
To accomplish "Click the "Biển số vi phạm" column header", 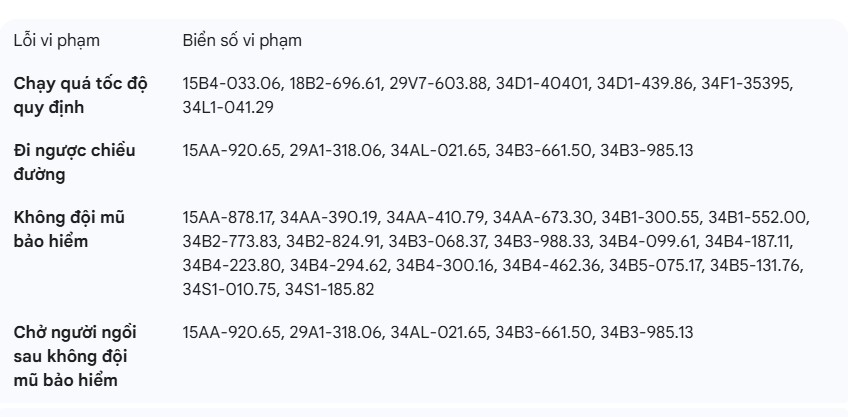I will pyautogui.click(x=242, y=41).
